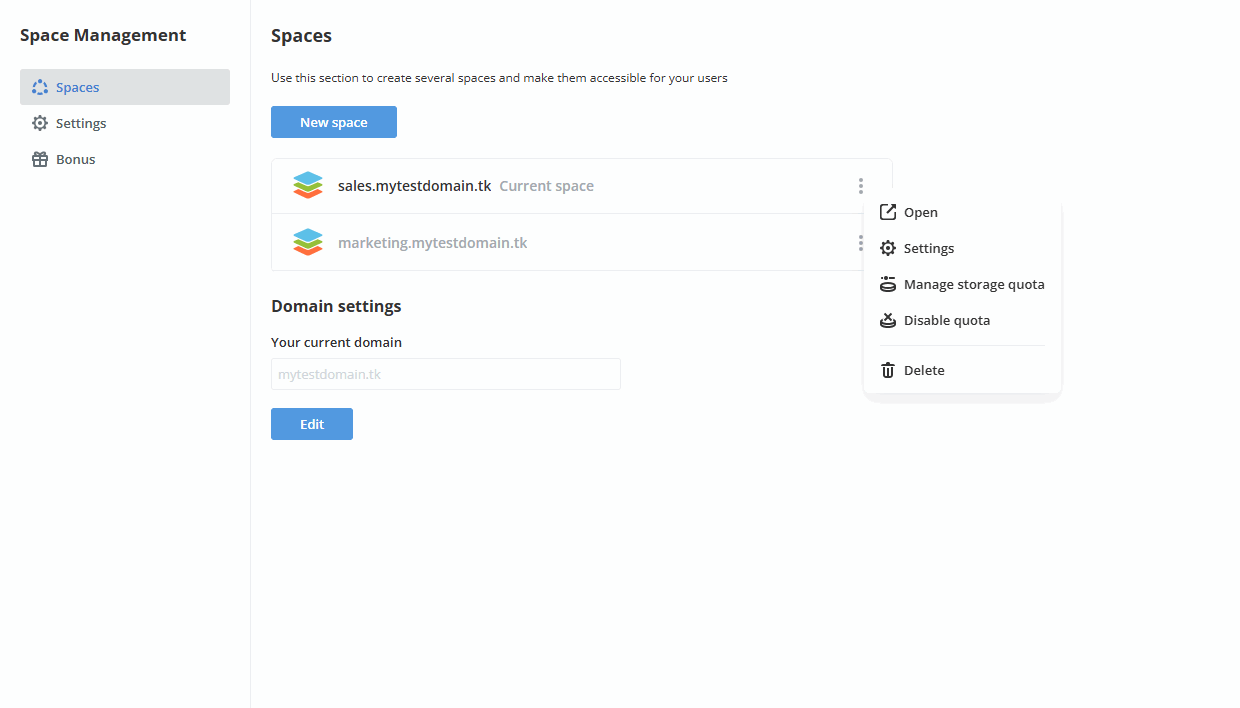Click the current domain input field
Image resolution: width=1240 pixels, height=708 pixels.
tap(445, 373)
